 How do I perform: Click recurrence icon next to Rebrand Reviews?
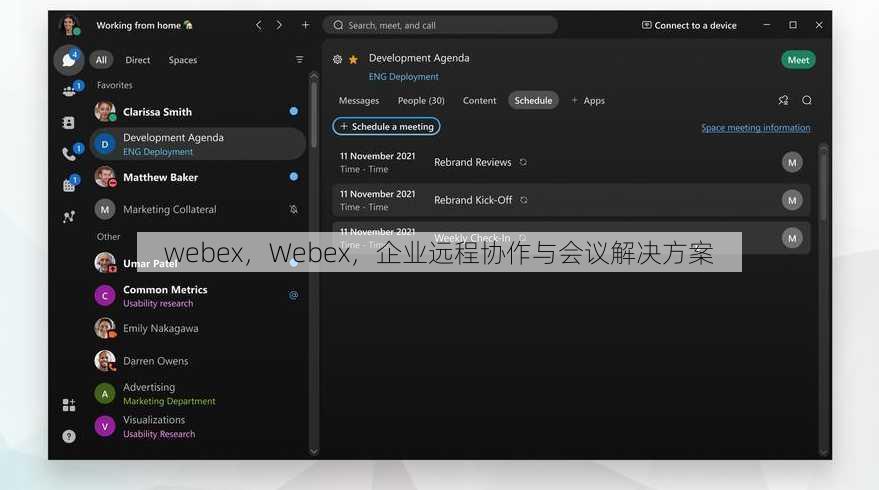point(523,162)
